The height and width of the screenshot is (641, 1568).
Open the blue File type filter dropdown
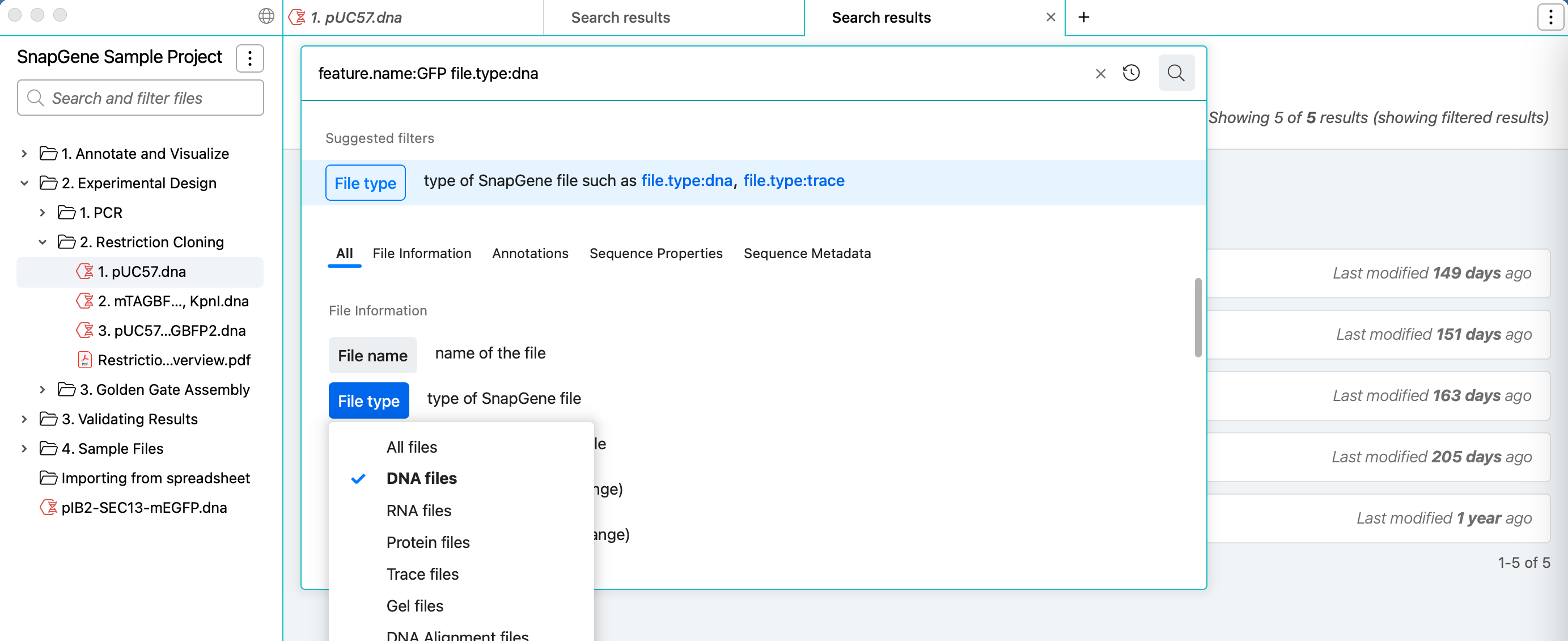[x=368, y=400]
